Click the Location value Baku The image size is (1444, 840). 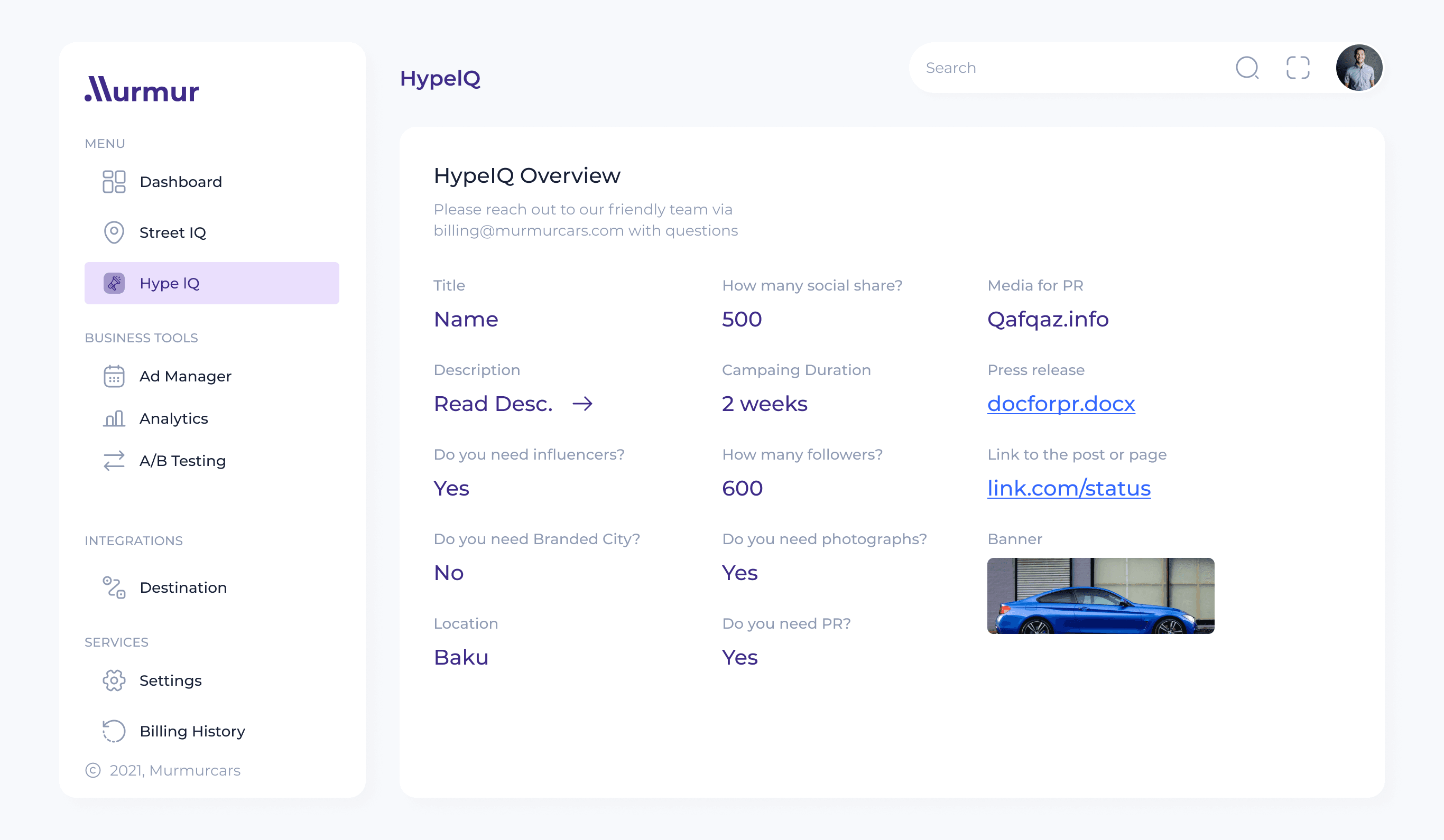[x=461, y=657]
